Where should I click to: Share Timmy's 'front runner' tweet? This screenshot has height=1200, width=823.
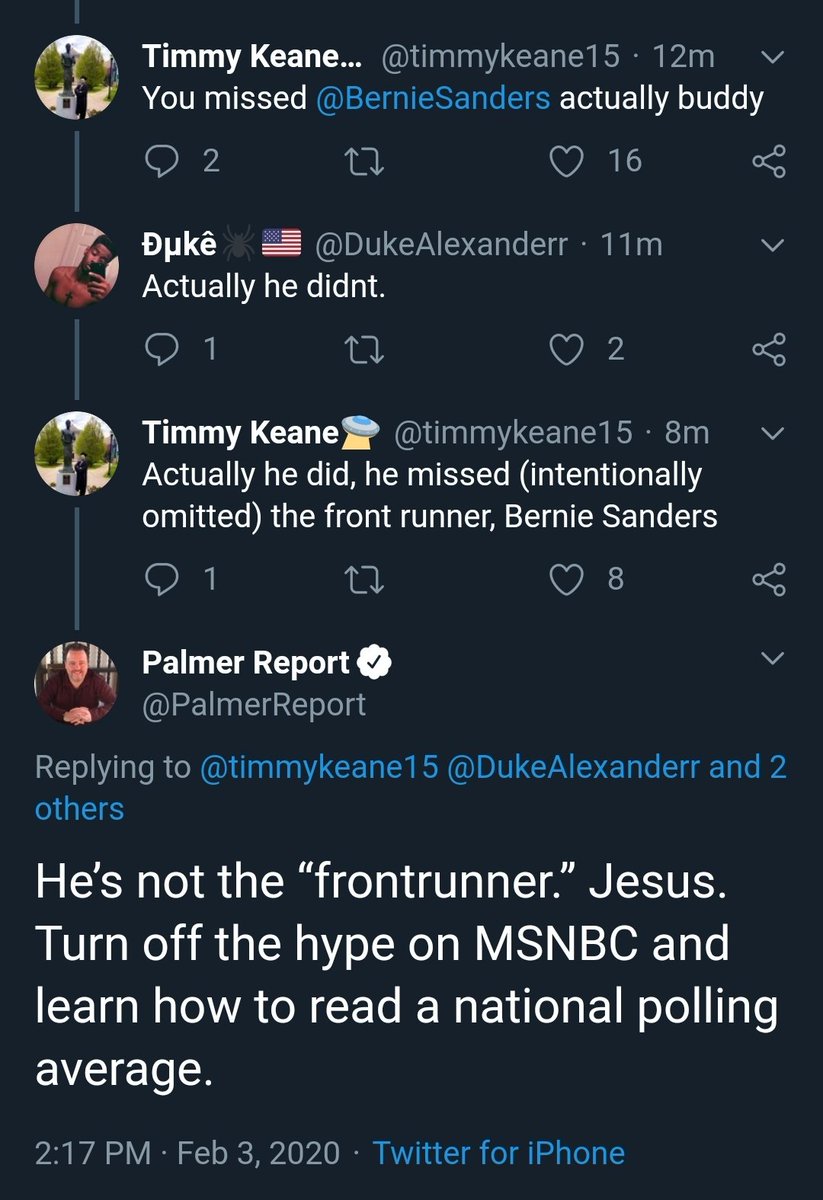[768, 578]
